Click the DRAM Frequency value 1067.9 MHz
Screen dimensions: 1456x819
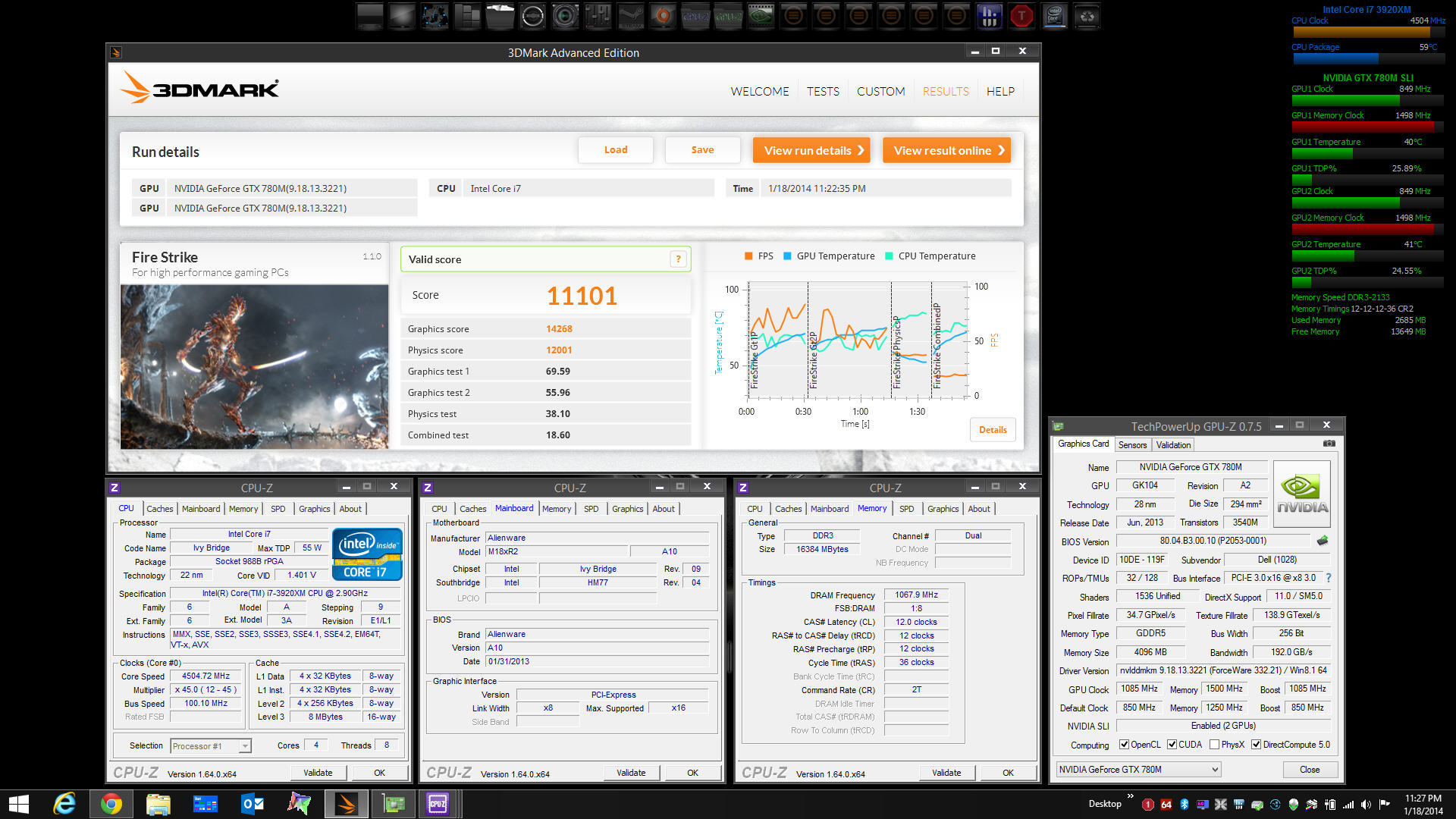tap(916, 595)
